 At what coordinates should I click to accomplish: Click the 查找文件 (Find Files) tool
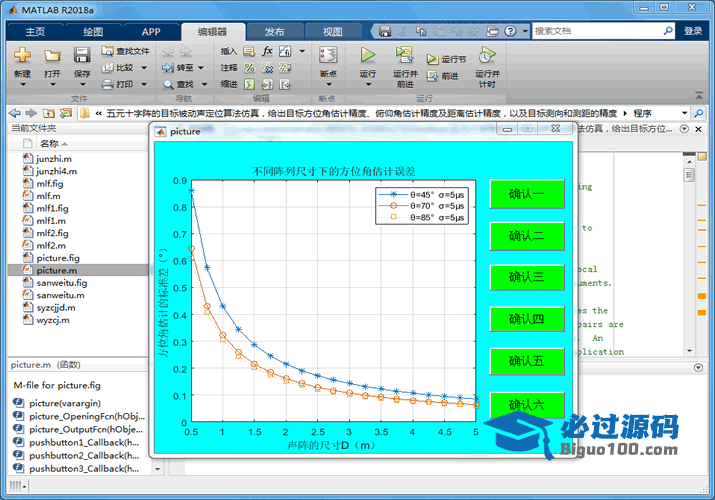tap(125, 50)
